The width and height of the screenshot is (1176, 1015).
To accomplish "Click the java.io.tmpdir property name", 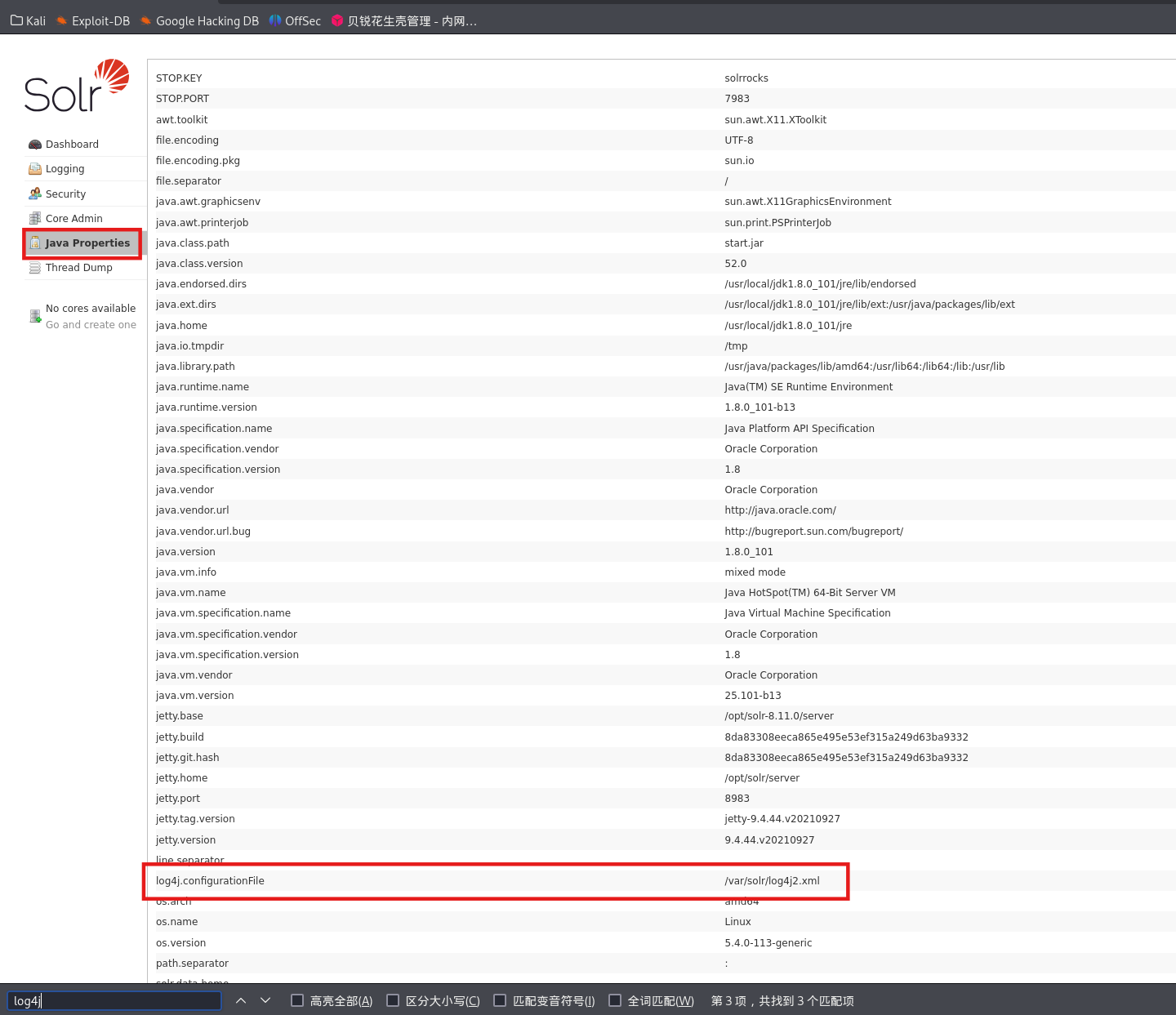I will point(189,345).
